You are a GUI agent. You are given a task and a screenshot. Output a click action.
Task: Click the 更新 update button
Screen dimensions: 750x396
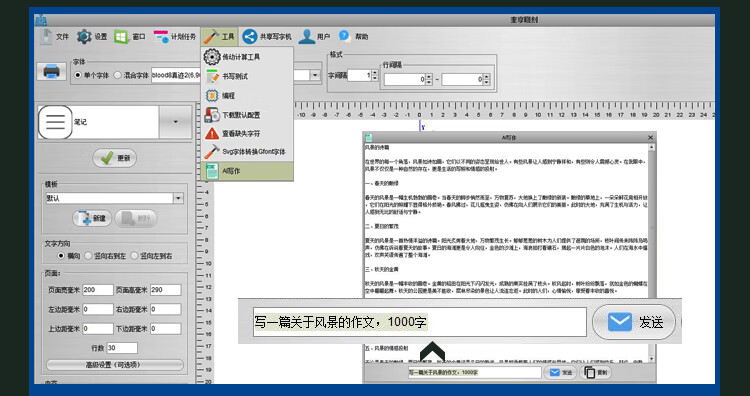(114, 158)
